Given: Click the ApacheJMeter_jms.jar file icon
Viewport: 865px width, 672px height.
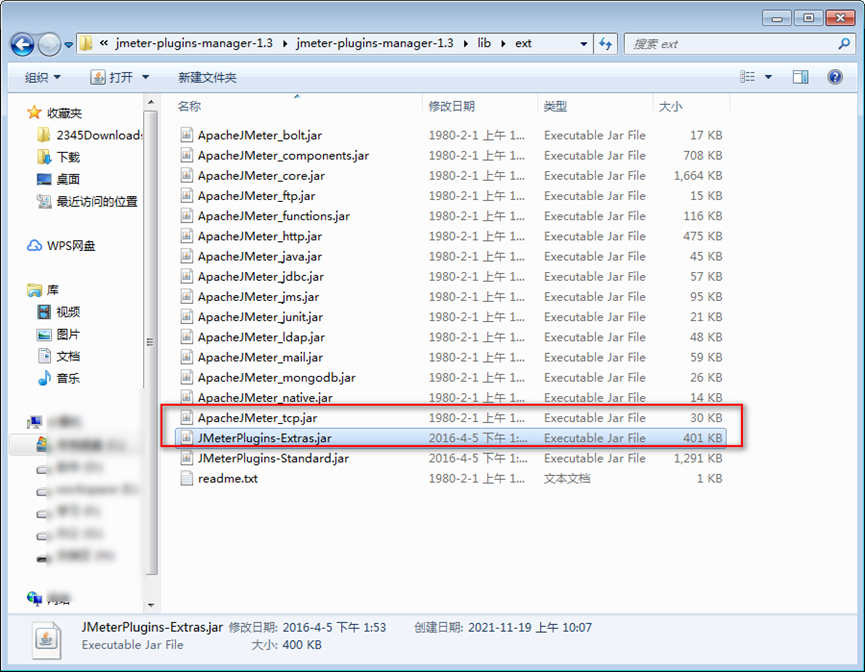Looking at the screenshot, I should pos(186,296).
